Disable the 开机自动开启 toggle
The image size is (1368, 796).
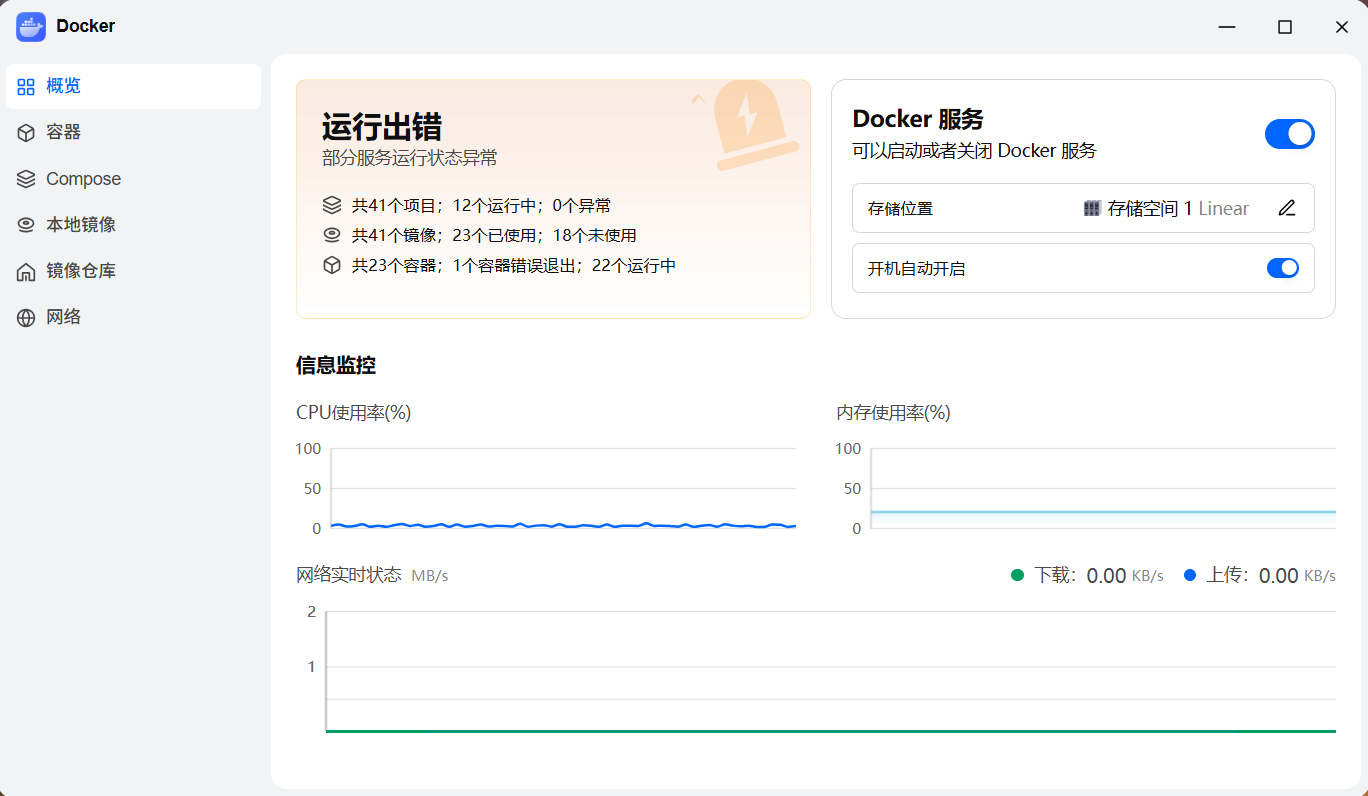[1283, 268]
